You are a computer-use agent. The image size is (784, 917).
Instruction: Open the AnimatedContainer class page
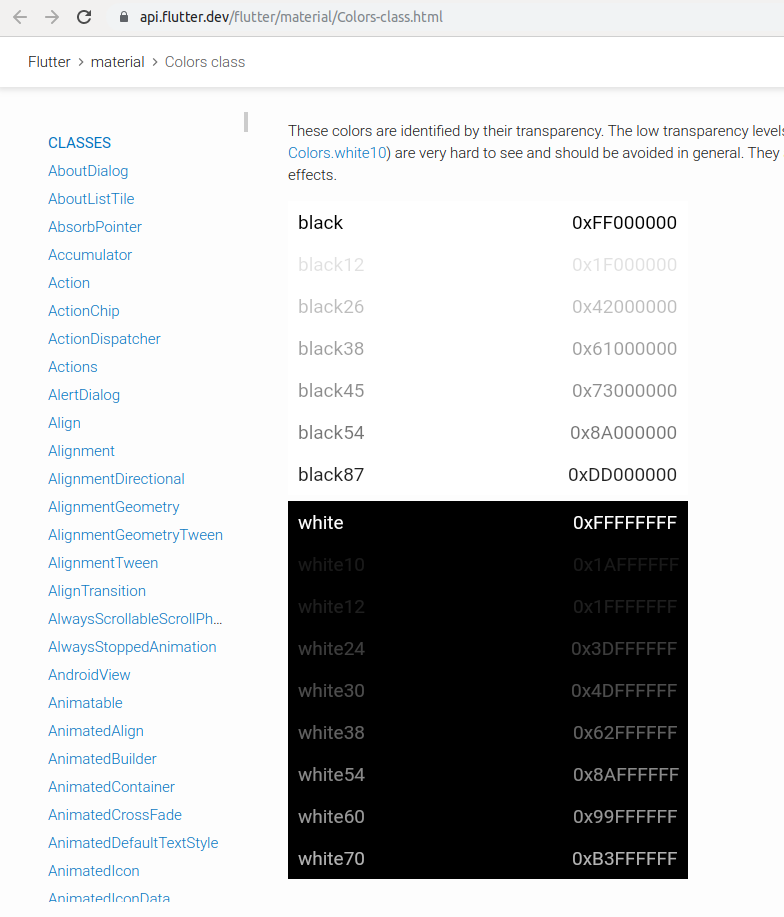tap(111, 787)
